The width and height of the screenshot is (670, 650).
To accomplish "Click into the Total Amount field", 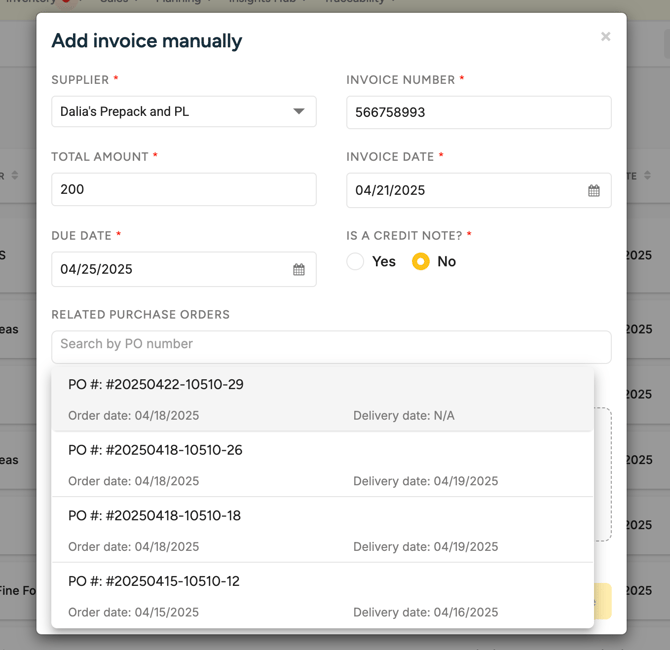I will tap(183, 190).
